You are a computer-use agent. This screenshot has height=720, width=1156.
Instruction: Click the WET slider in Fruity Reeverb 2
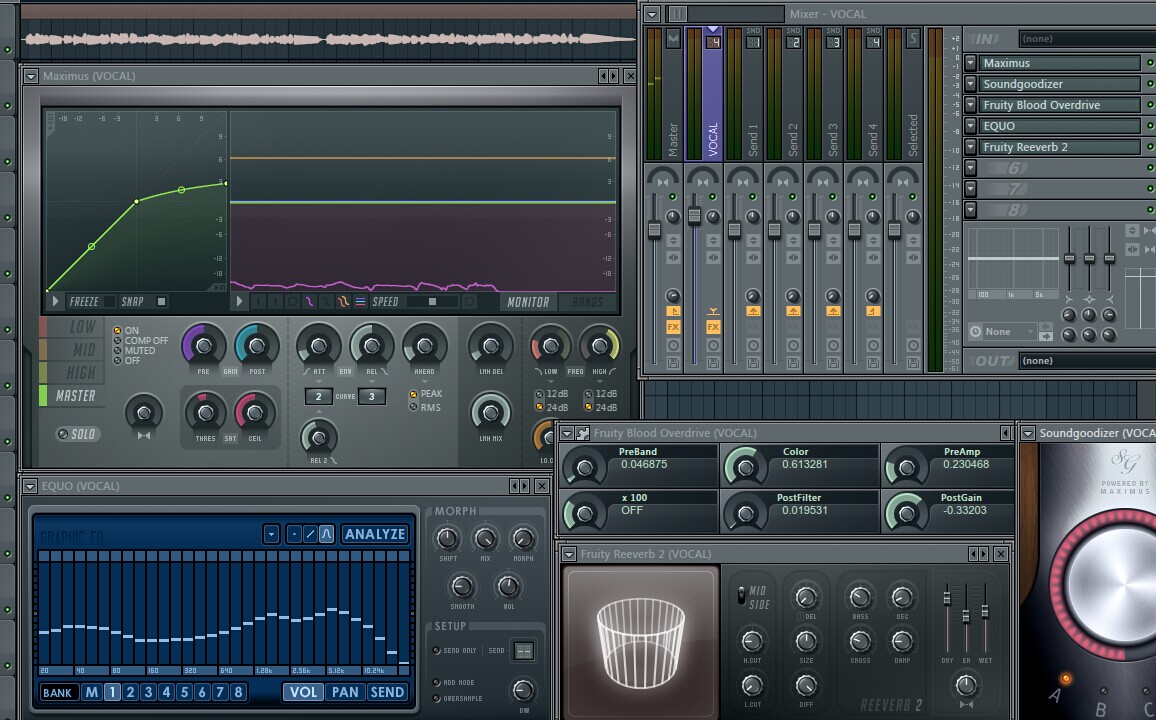(984, 612)
